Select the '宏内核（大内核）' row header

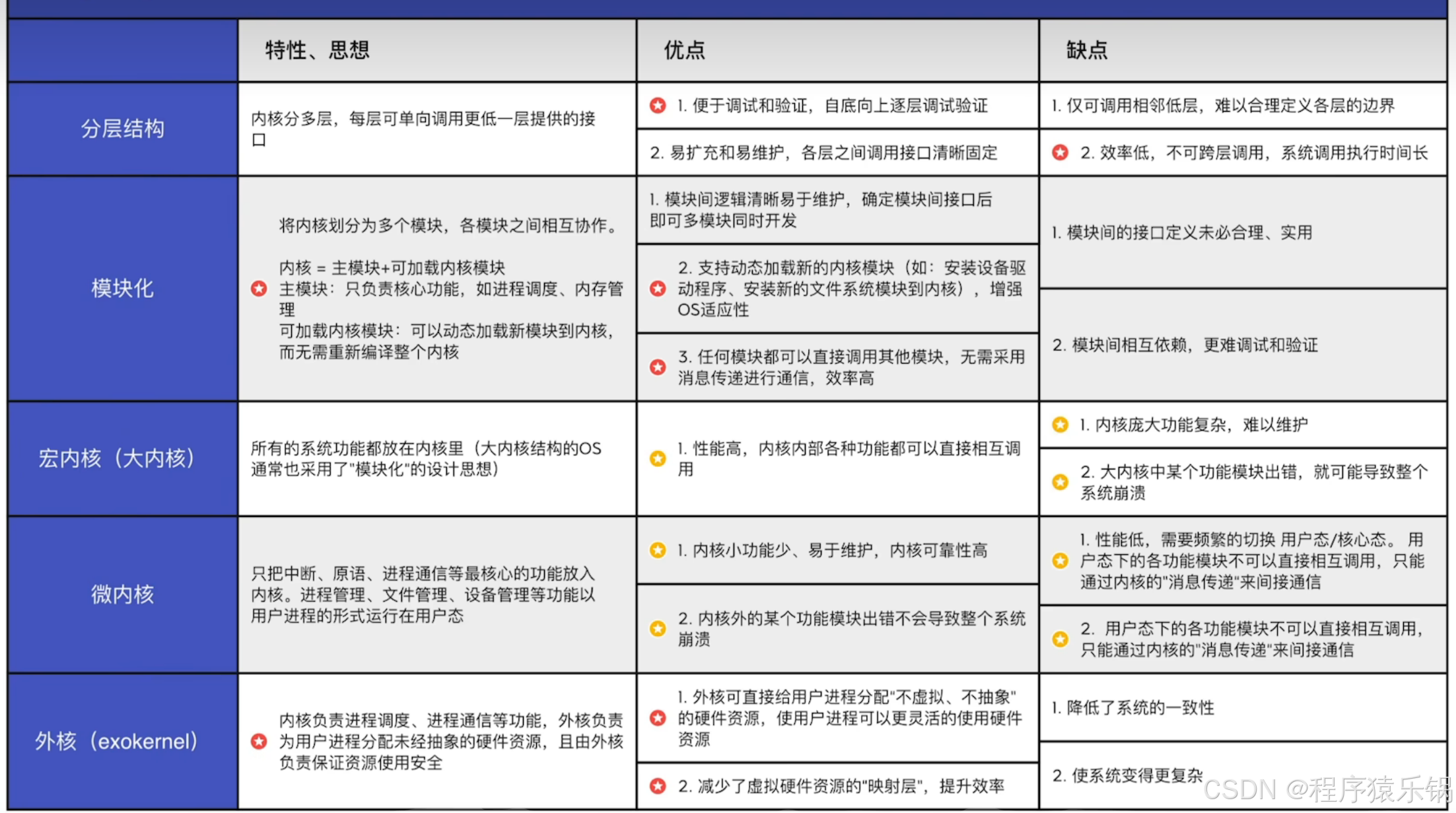(123, 458)
